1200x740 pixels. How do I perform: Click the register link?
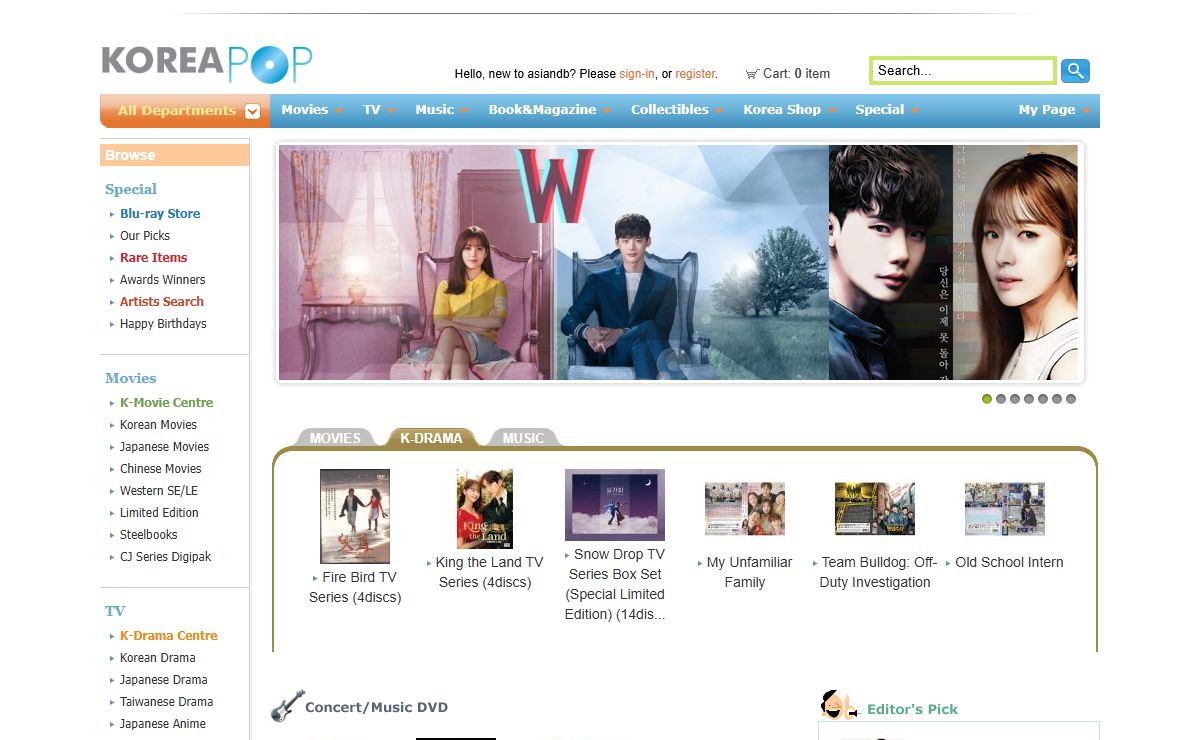(695, 74)
